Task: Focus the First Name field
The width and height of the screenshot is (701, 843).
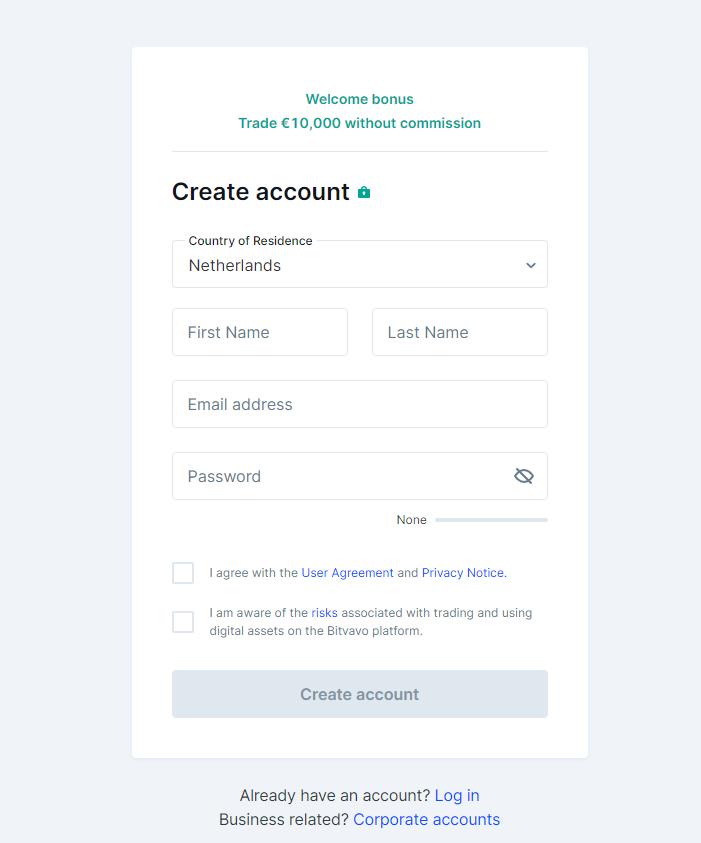Action: 260,332
